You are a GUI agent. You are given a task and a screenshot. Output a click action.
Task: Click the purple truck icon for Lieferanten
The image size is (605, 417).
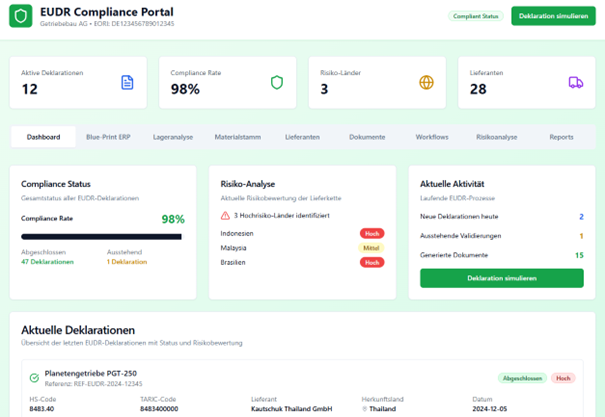point(576,82)
